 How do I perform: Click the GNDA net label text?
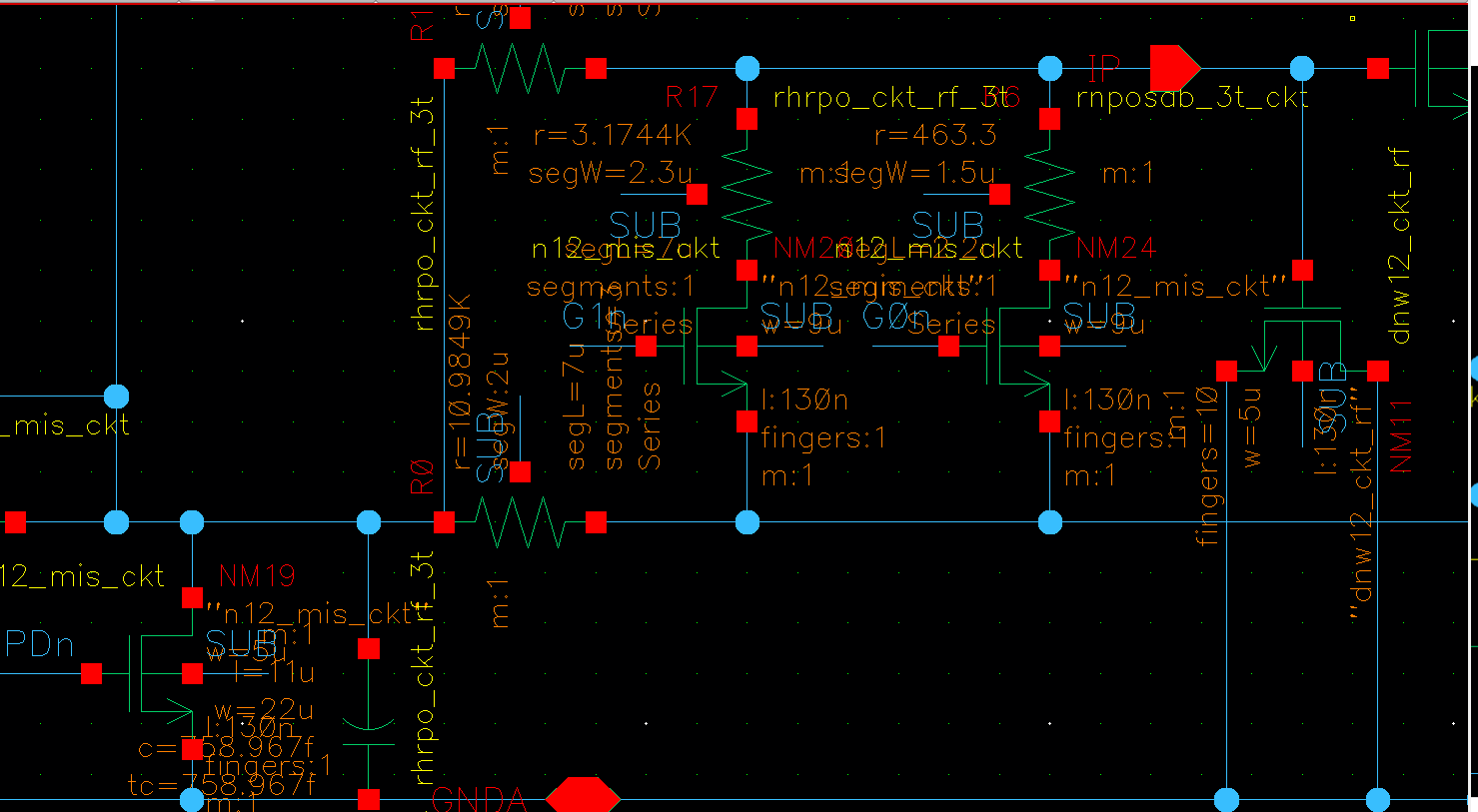pos(479,799)
